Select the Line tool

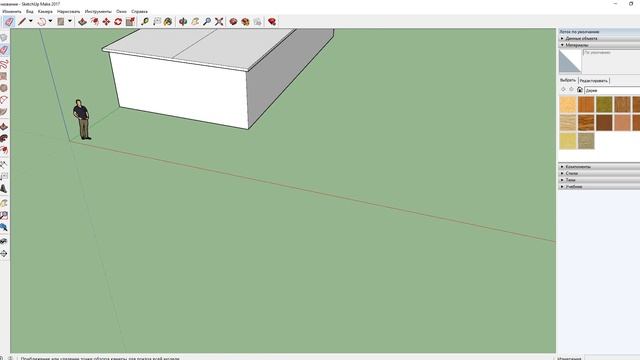coord(22,22)
